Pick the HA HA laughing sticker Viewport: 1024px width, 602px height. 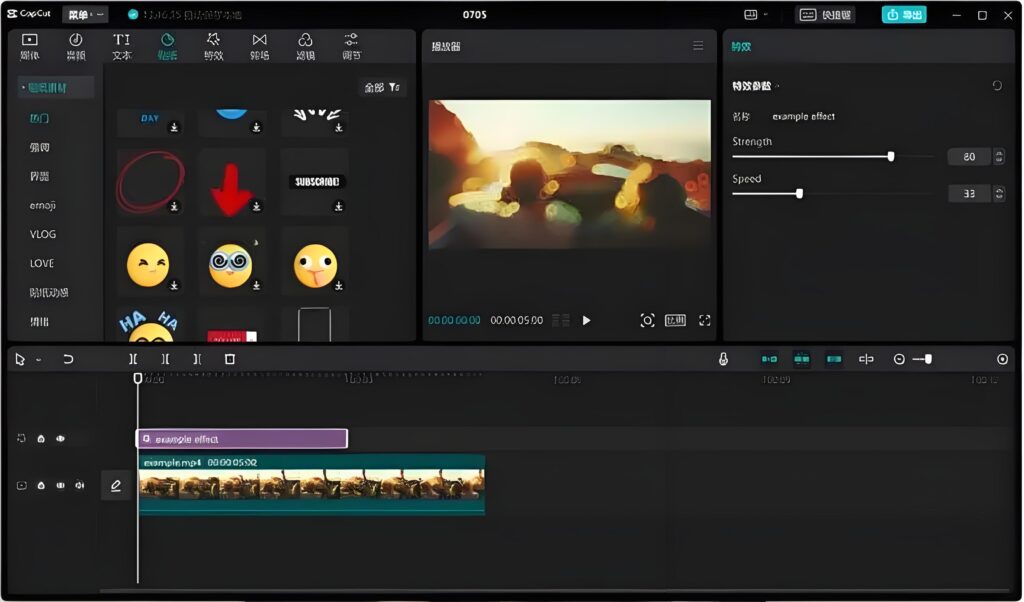[x=150, y=325]
